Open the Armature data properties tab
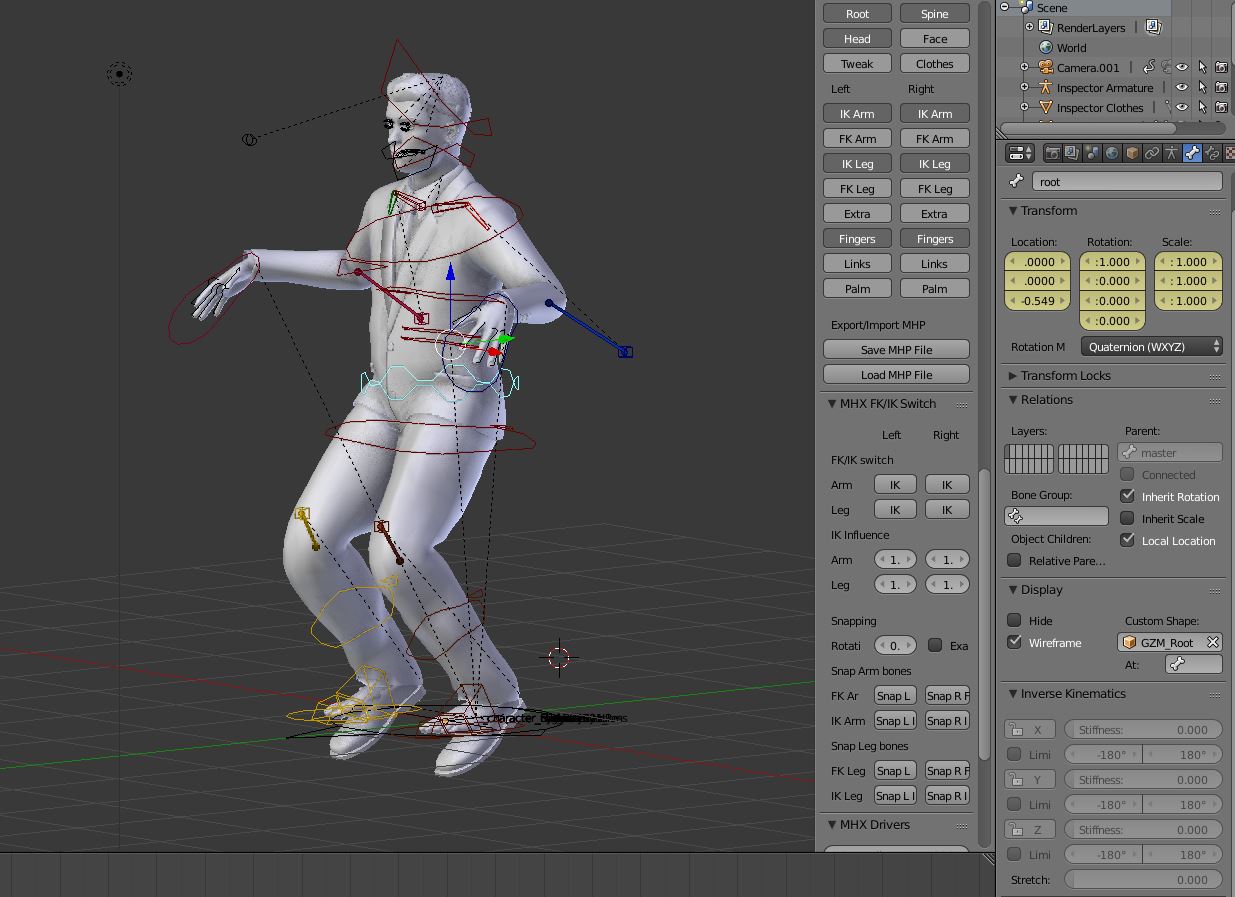The height and width of the screenshot is (897, 1235). (x=1172, y=153)
